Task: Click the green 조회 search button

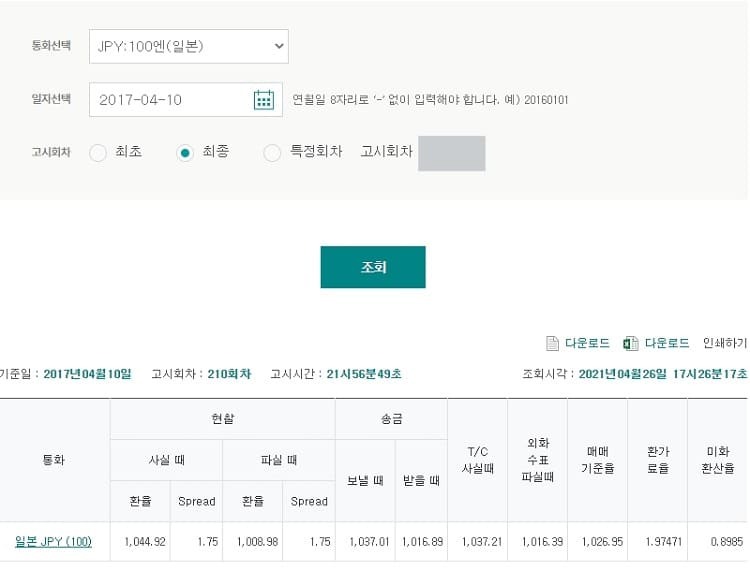Action: tap(373, 267)
